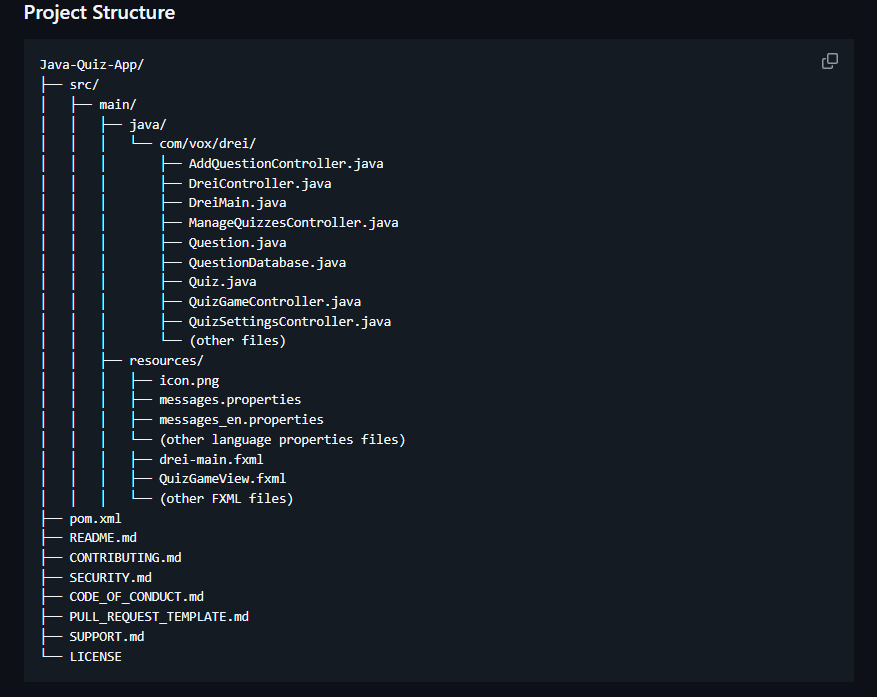Expand the resources/ folder
This screenshot has width=877, height=697.
coord(164,360)
